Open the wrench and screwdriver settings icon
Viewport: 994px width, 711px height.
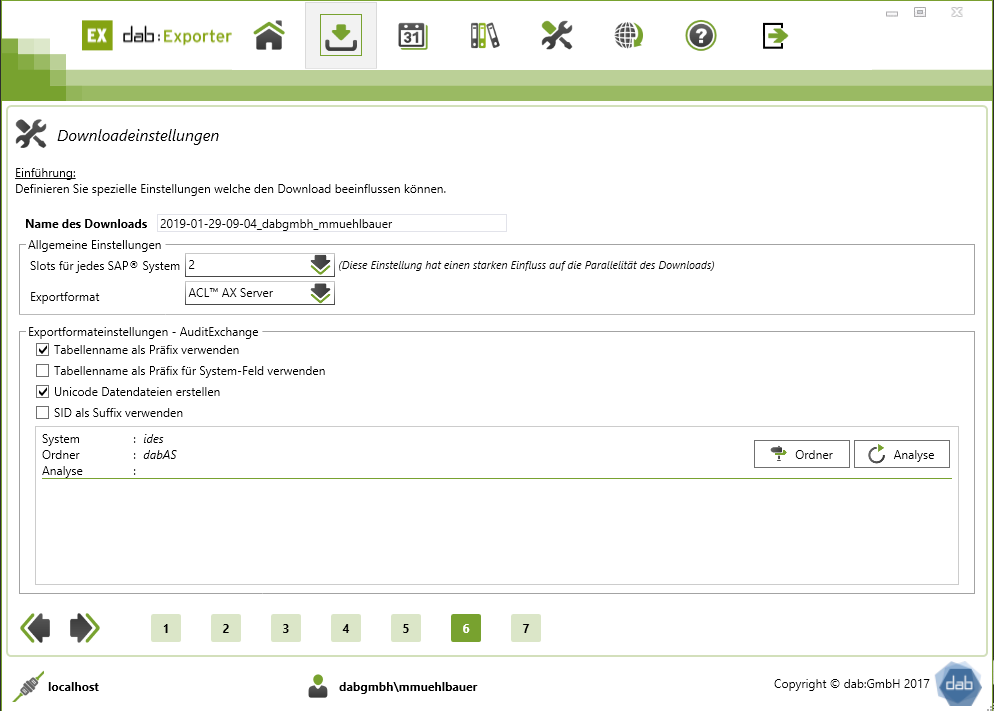click(557, 35)
